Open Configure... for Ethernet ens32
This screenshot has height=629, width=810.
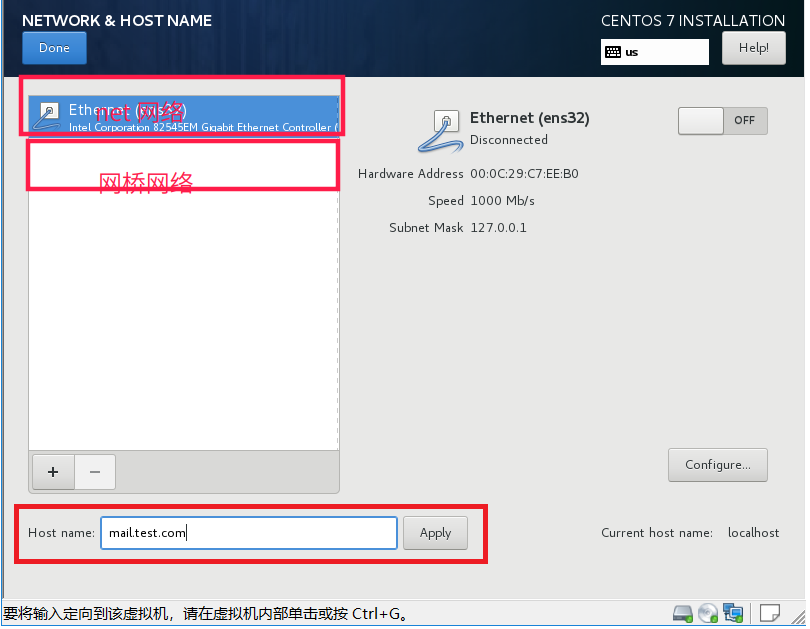coord(718,465)
